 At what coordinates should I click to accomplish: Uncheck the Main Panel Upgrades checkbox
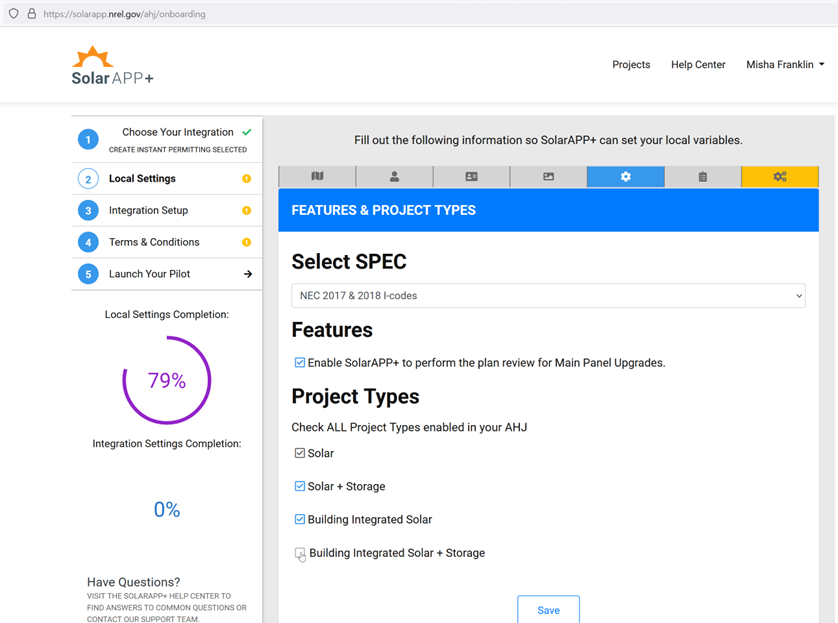pos(300,363)
